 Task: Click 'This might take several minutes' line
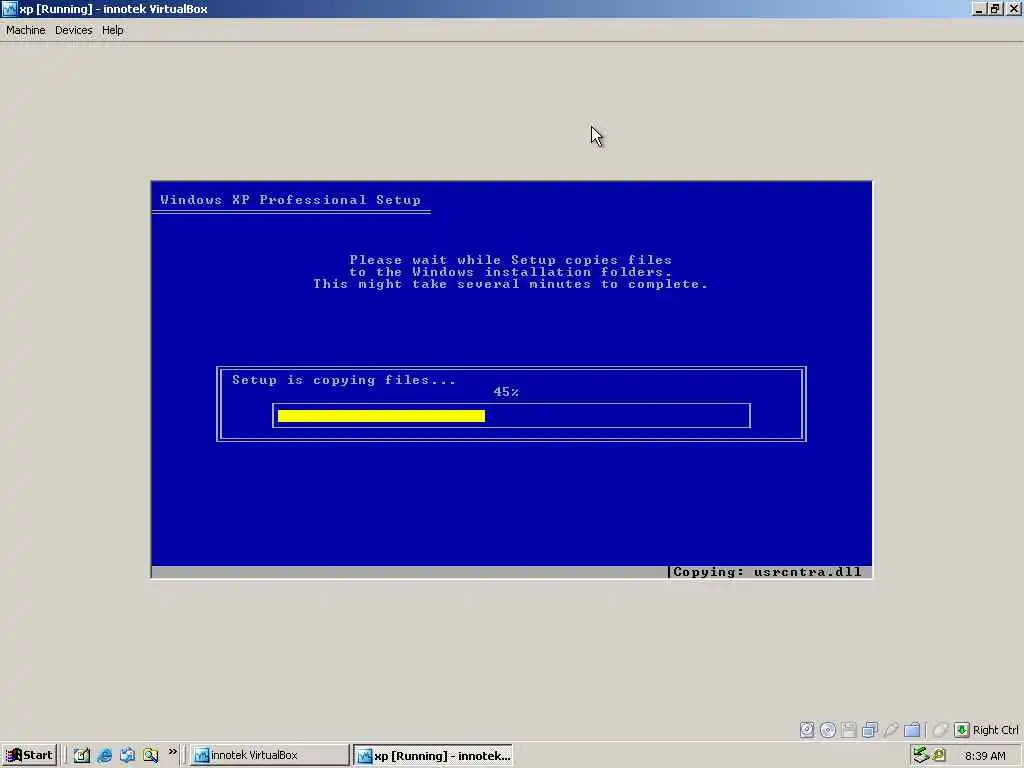point(511,284)
